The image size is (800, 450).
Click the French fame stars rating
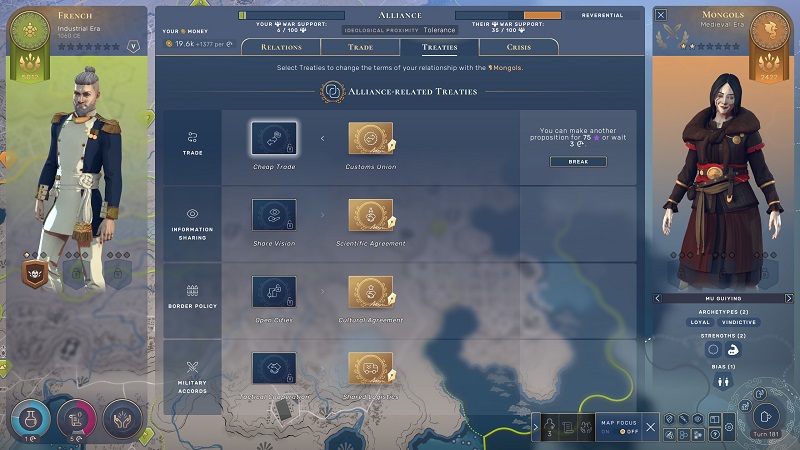[x=89, y=46]
